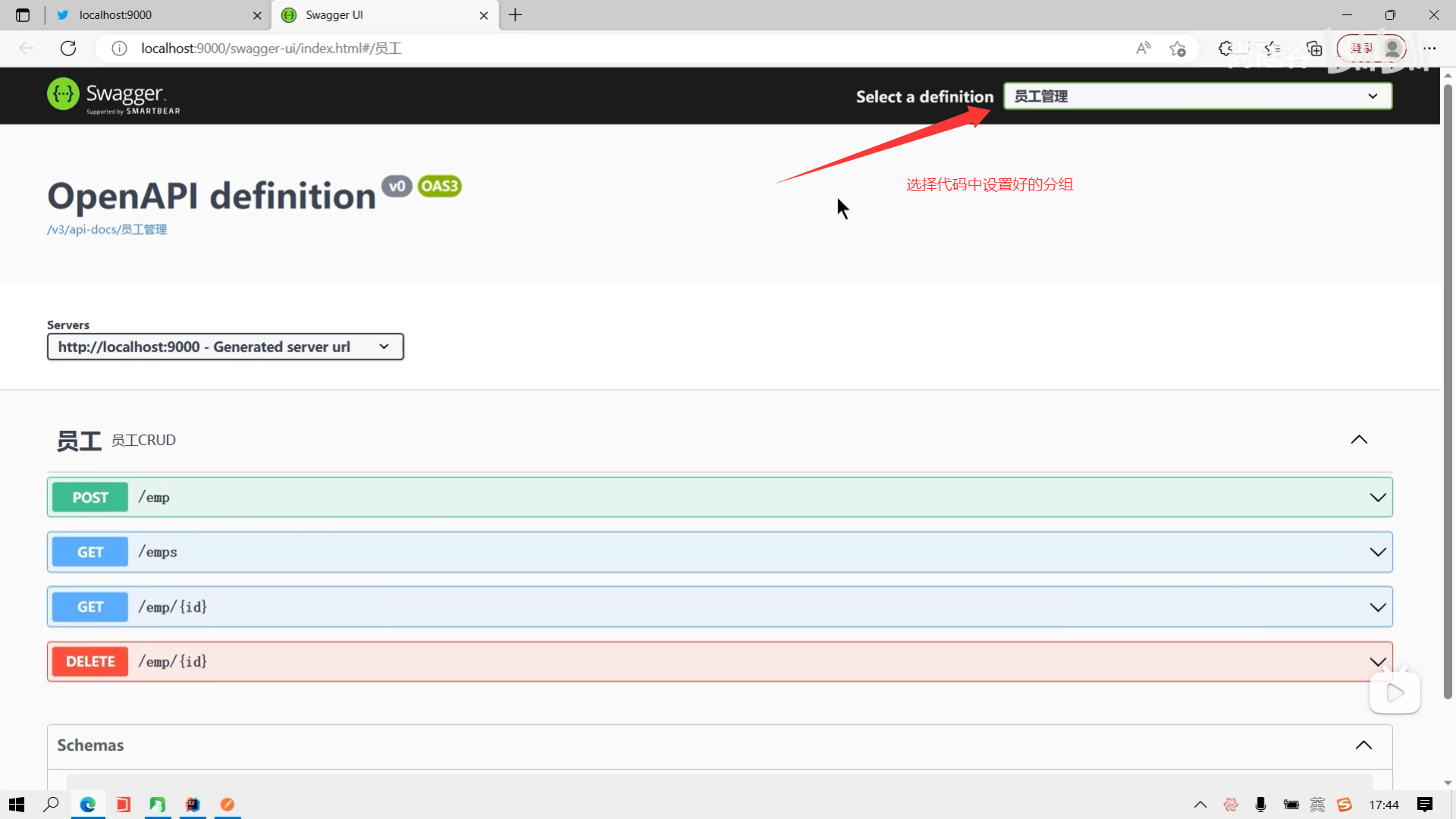Open the Servers URL dropdown

coord(225,347)
